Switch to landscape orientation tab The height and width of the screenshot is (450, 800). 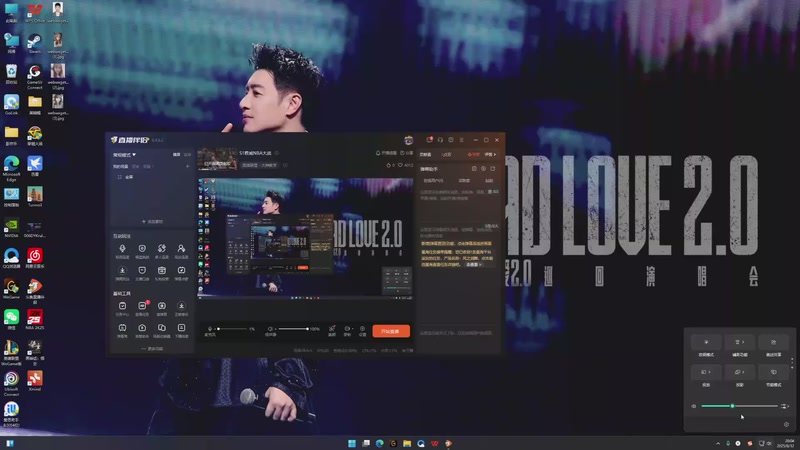pyautogui.click(x=177, y=155)
